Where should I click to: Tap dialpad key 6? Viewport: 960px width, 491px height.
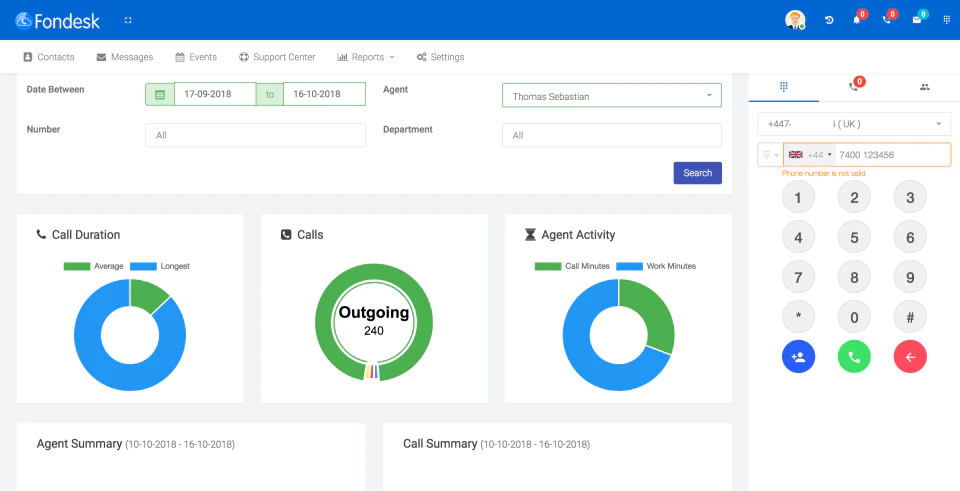click(x=910, y=237)
